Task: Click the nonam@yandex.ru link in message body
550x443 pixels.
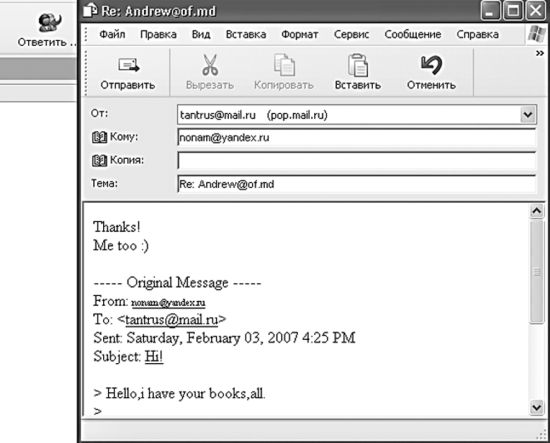Action: point(168,302)
